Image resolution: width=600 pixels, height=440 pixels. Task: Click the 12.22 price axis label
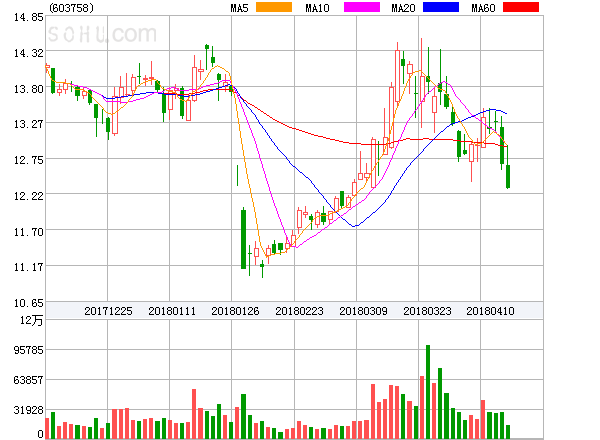coord(29,196)
